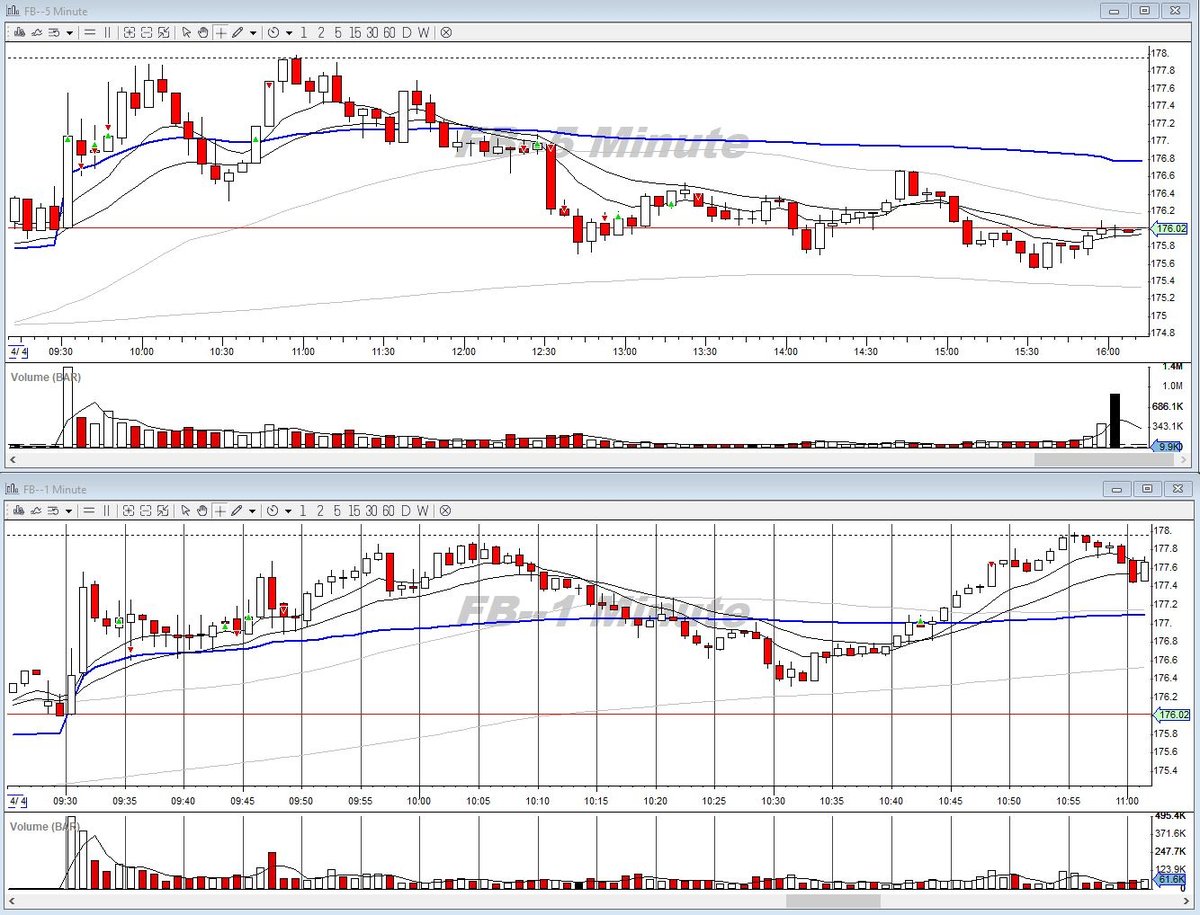Switch 1 Minute chart to 15 minute interval
This screenshot has height=915, width=1200.
pyautogui.click(x=355, y=509)
